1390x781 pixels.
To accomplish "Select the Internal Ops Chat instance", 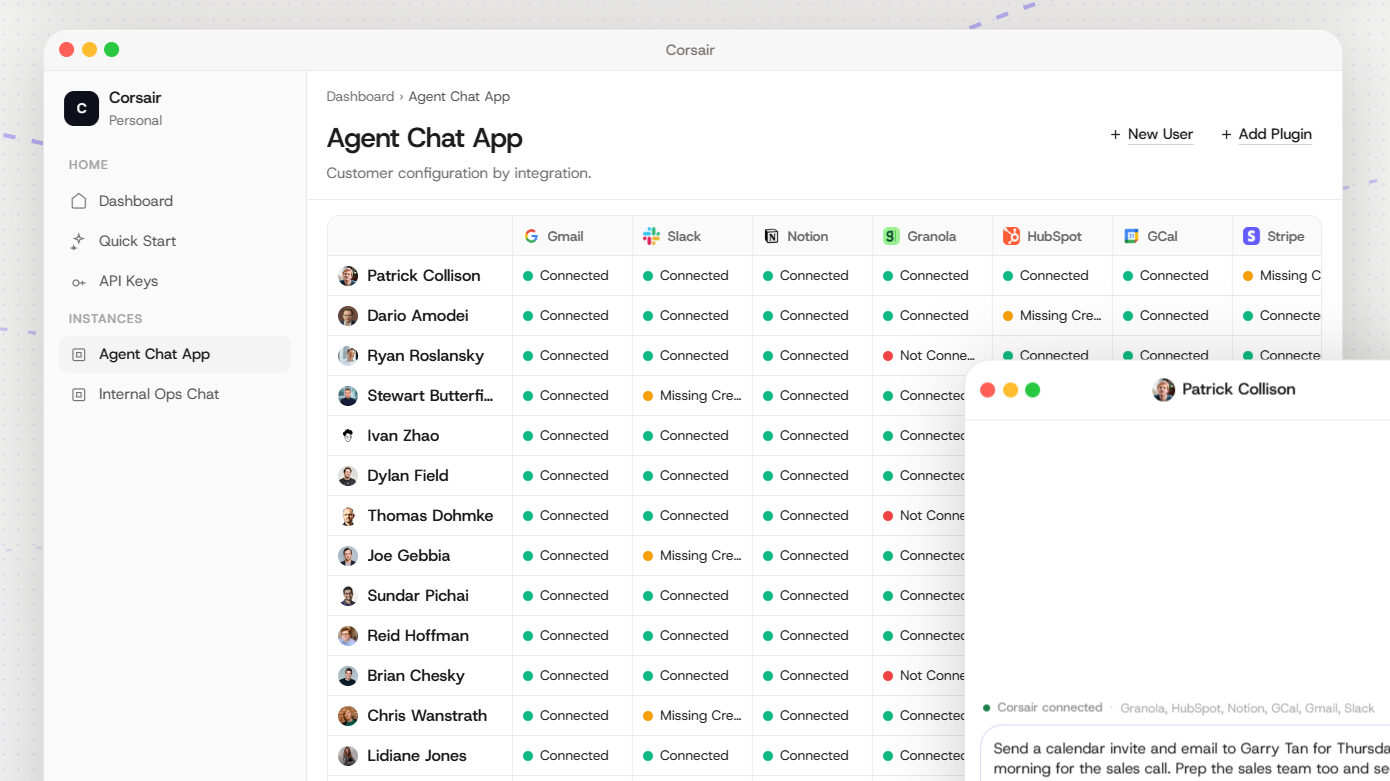I will click(175, 395).
